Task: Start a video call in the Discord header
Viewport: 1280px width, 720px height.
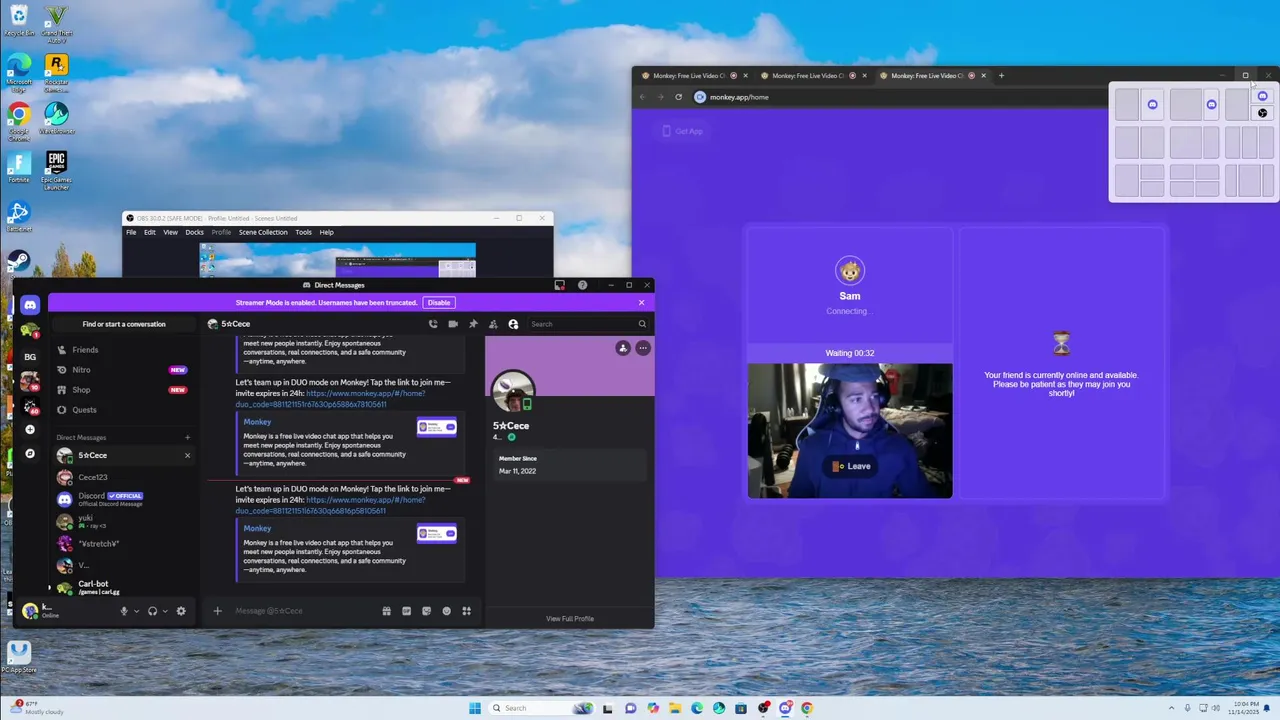Action: (x=453, y=324)
